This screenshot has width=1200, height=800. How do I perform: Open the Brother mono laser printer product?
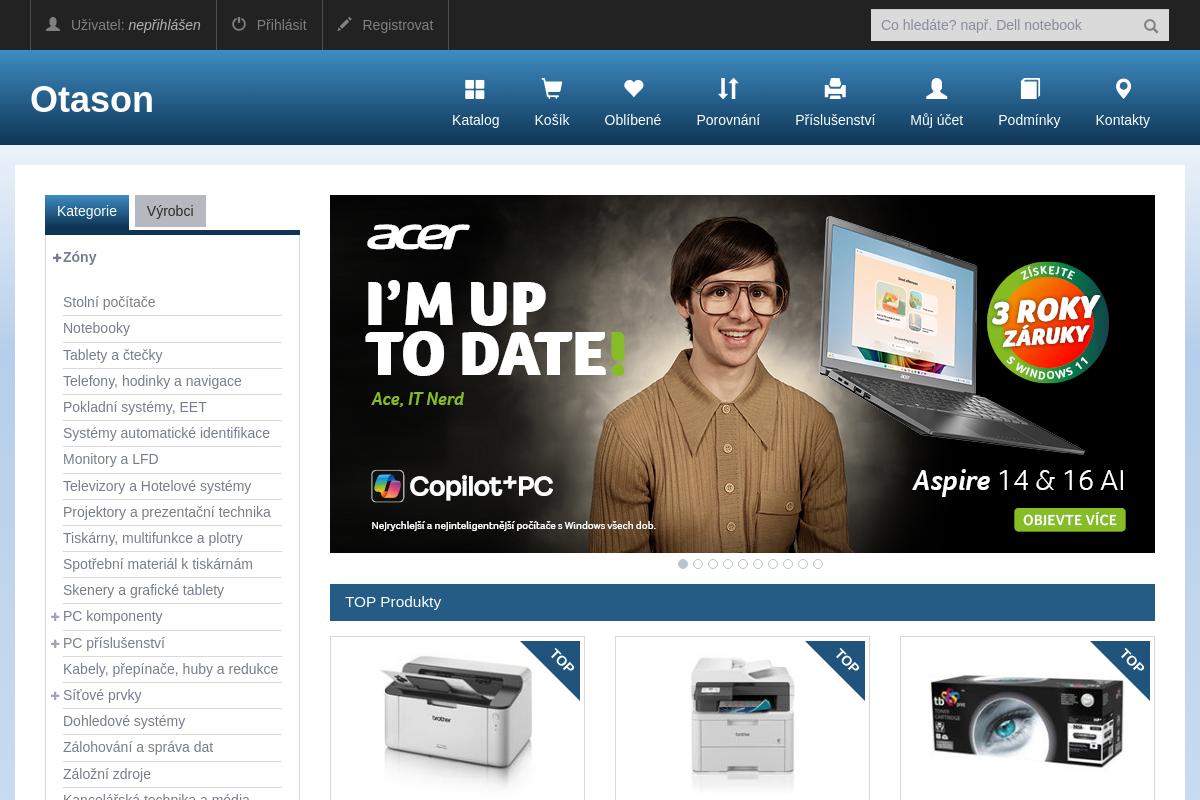(x=457, y=718)
